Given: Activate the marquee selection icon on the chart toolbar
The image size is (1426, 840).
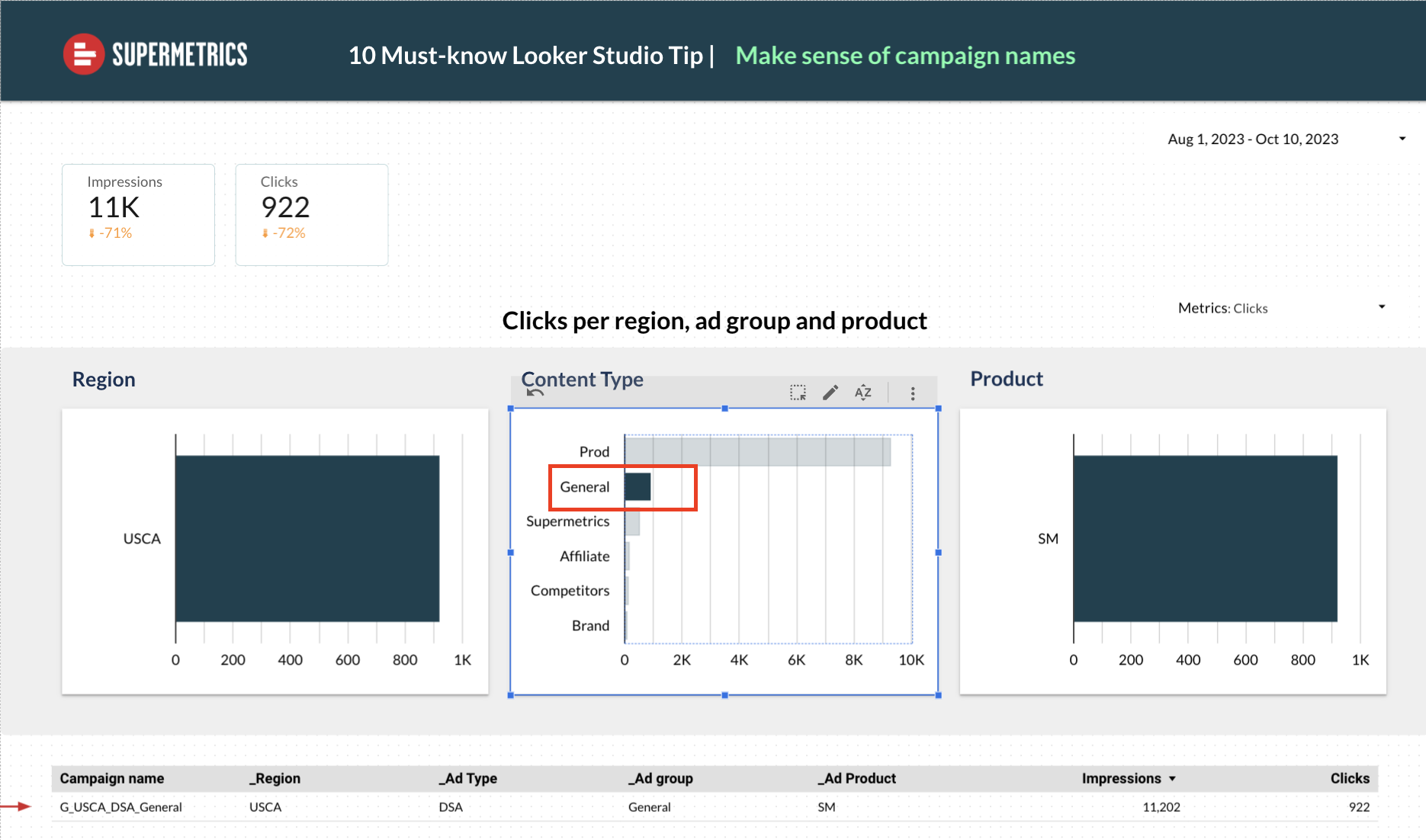Looking at the screenshot, I should (797, 393).
